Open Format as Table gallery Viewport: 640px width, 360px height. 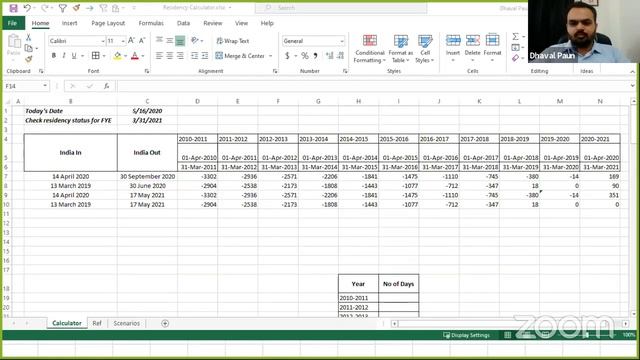click(x=400, y=49)
